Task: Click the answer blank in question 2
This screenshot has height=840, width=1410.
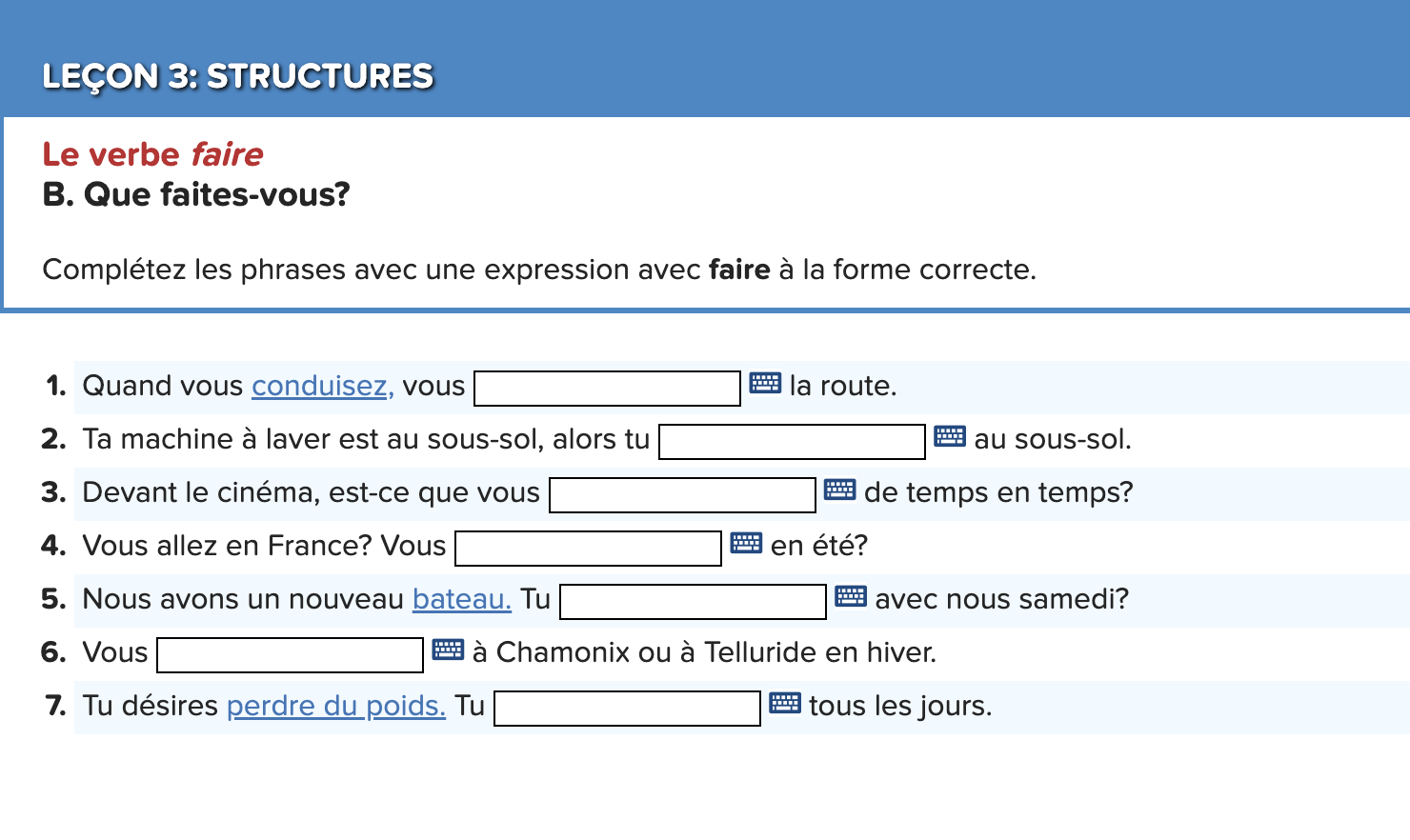Action: tap(791, 441)
